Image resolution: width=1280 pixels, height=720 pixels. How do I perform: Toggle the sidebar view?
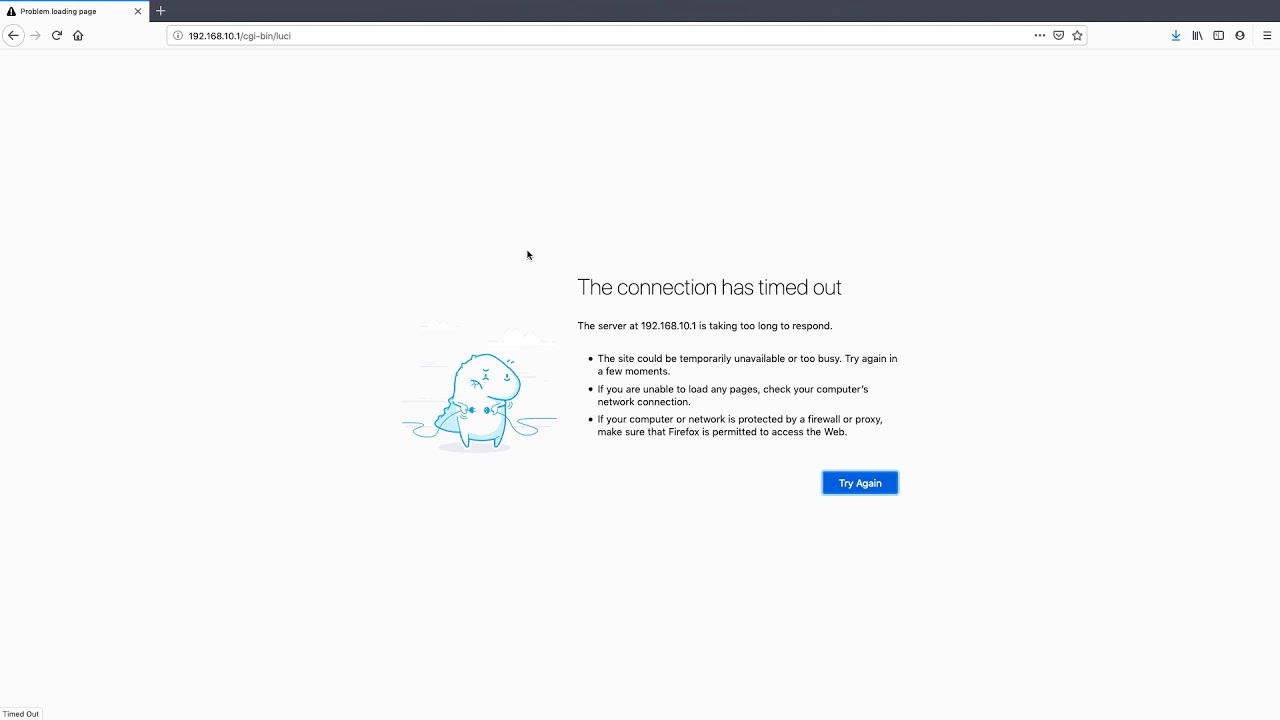[x=1218, y=35]
